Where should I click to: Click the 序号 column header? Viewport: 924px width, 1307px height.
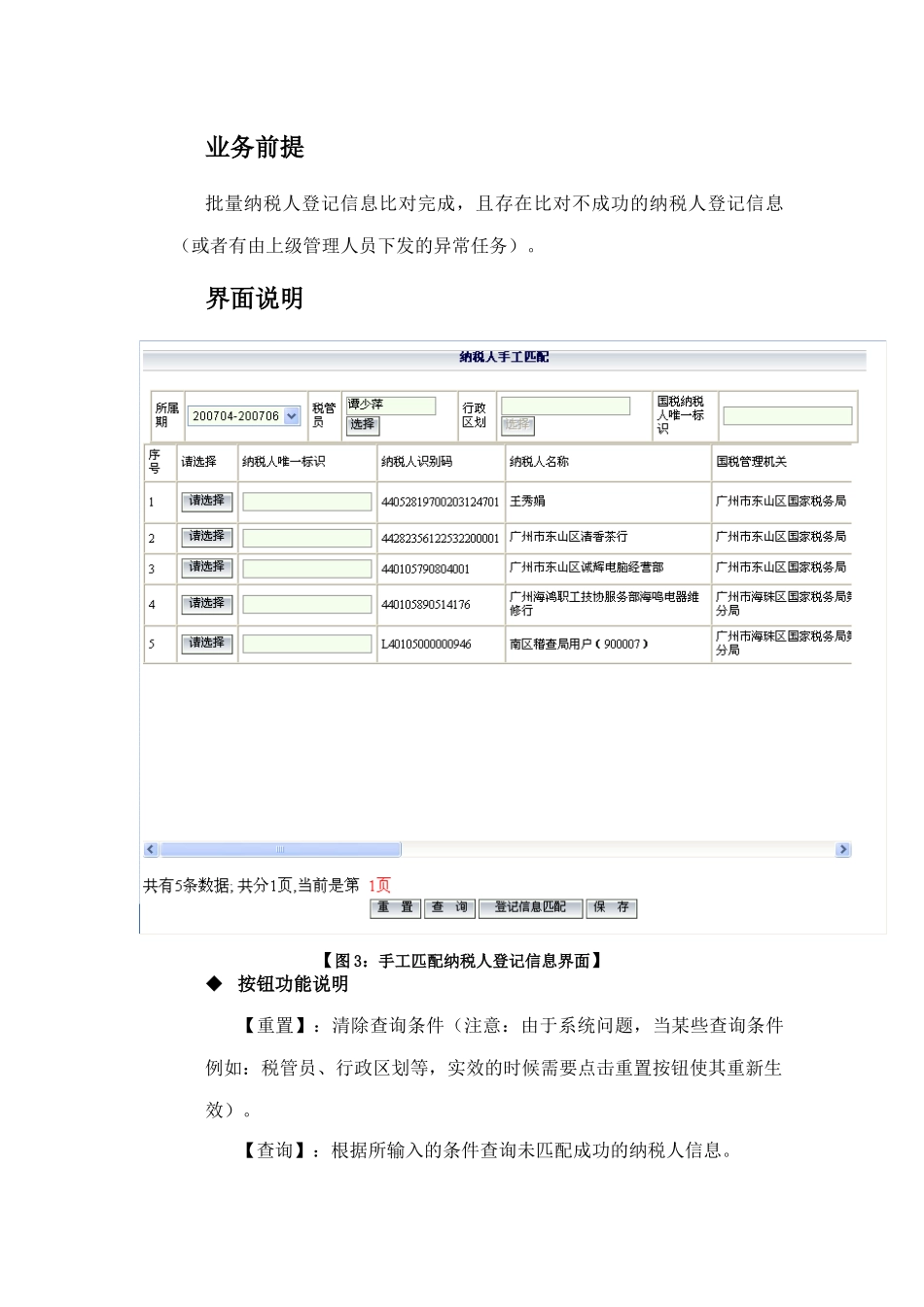(154, 462)
